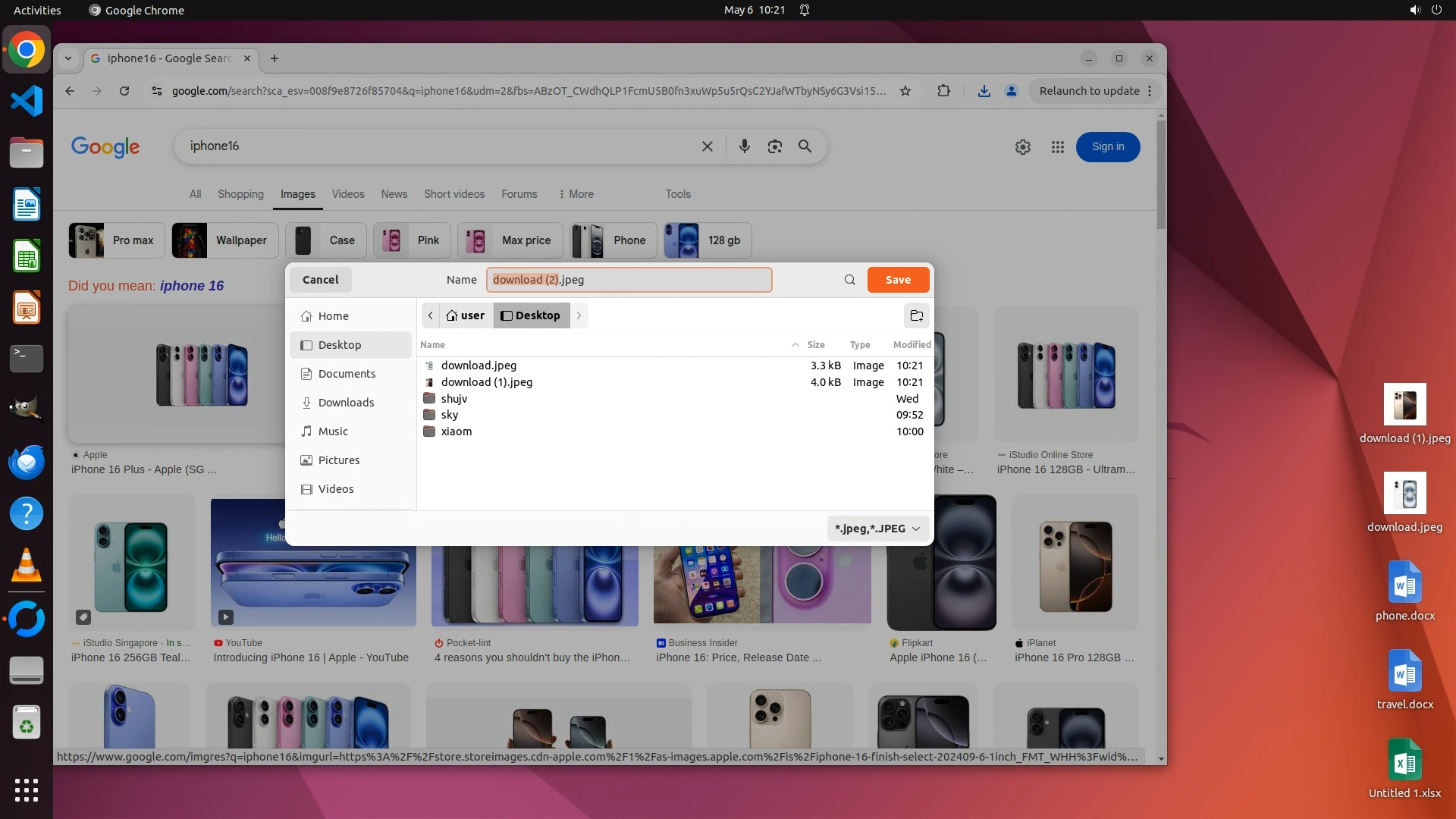Select Downloads in the dialog sidebar
Screen dimensions: 1456x819
coord(346,403)
